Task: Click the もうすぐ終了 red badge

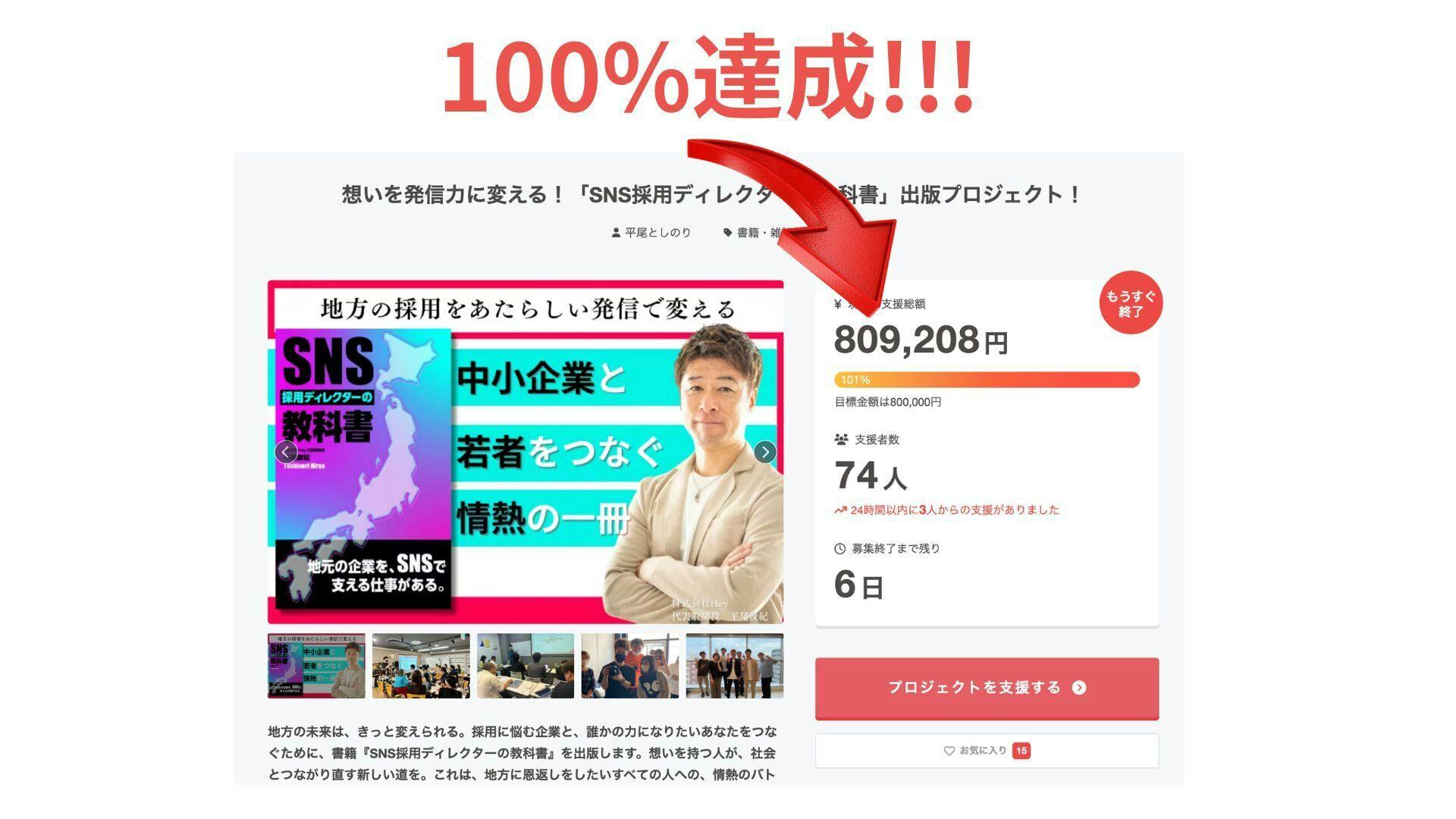Action: click(1131, 303)
